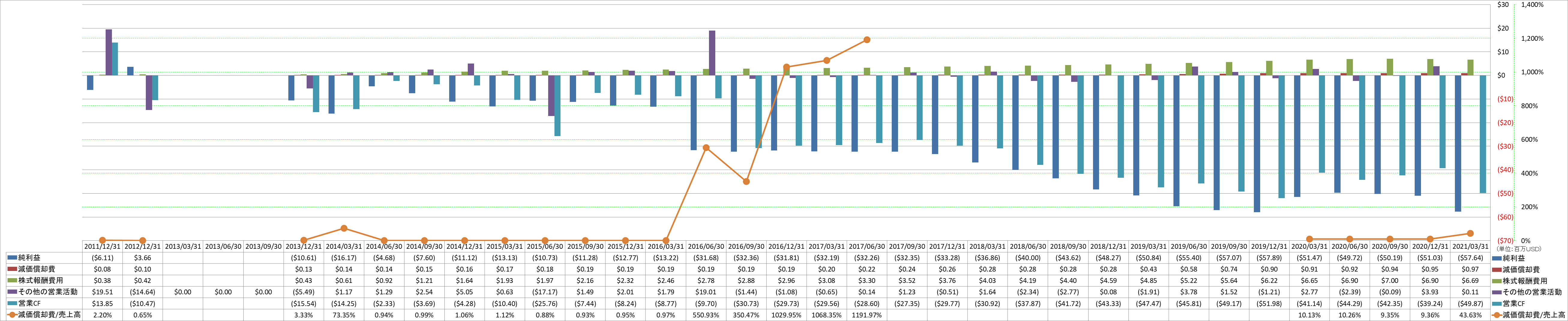This screenshot has height=321, width=1568.
Task: Click the red 減価償却費 swatch in the table's left row header
Action: click(12, 269)
